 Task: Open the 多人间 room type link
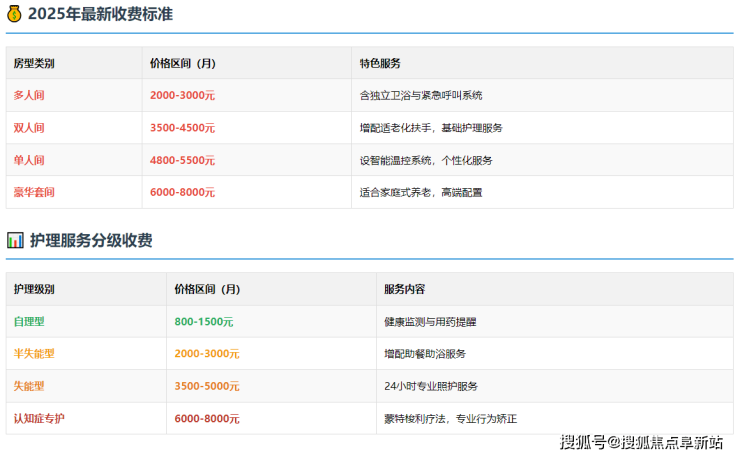pos(29,95)
